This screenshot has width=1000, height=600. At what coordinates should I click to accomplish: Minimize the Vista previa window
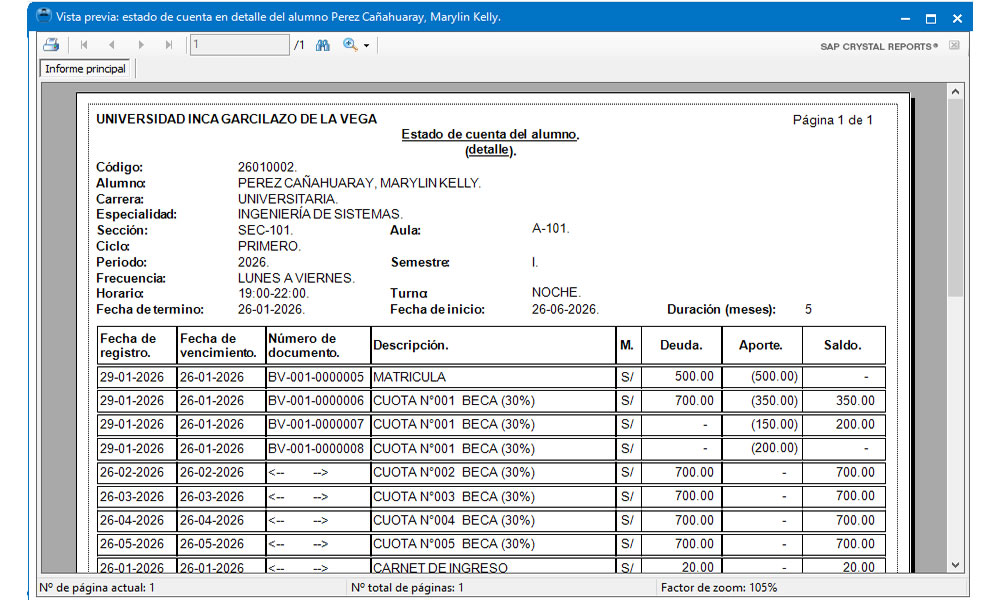pyautogui.click(x=905, y=19)
